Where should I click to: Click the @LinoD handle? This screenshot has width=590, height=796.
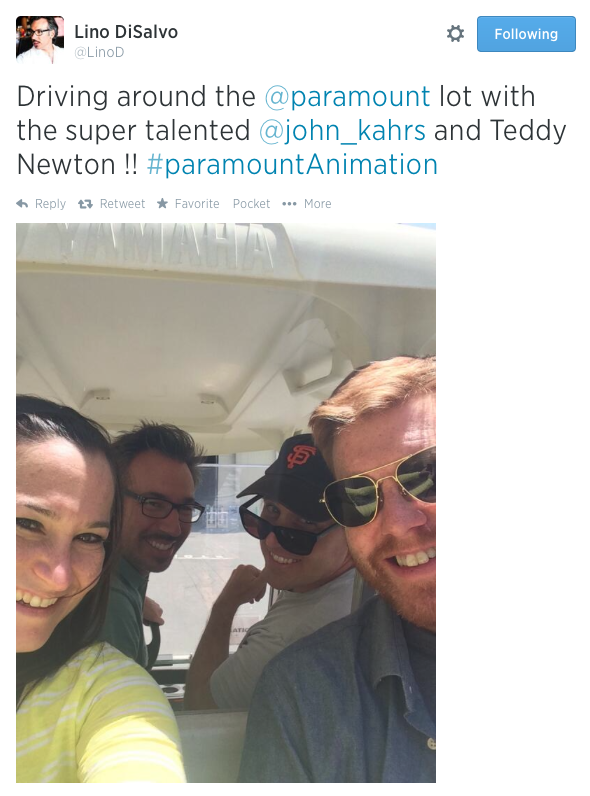(99, 52)
